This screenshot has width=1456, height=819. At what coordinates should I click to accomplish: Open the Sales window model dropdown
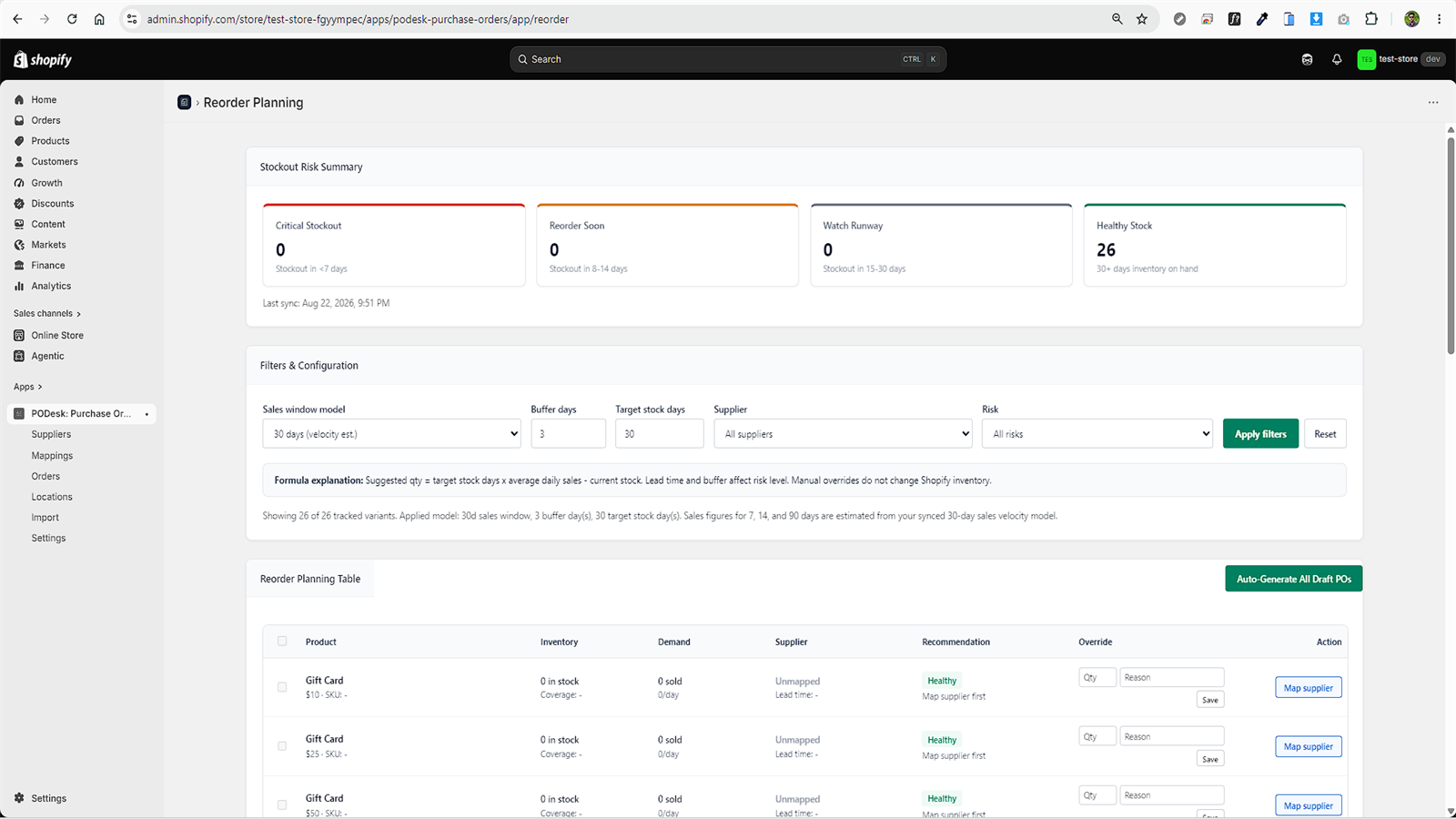(x=391, y=434)
